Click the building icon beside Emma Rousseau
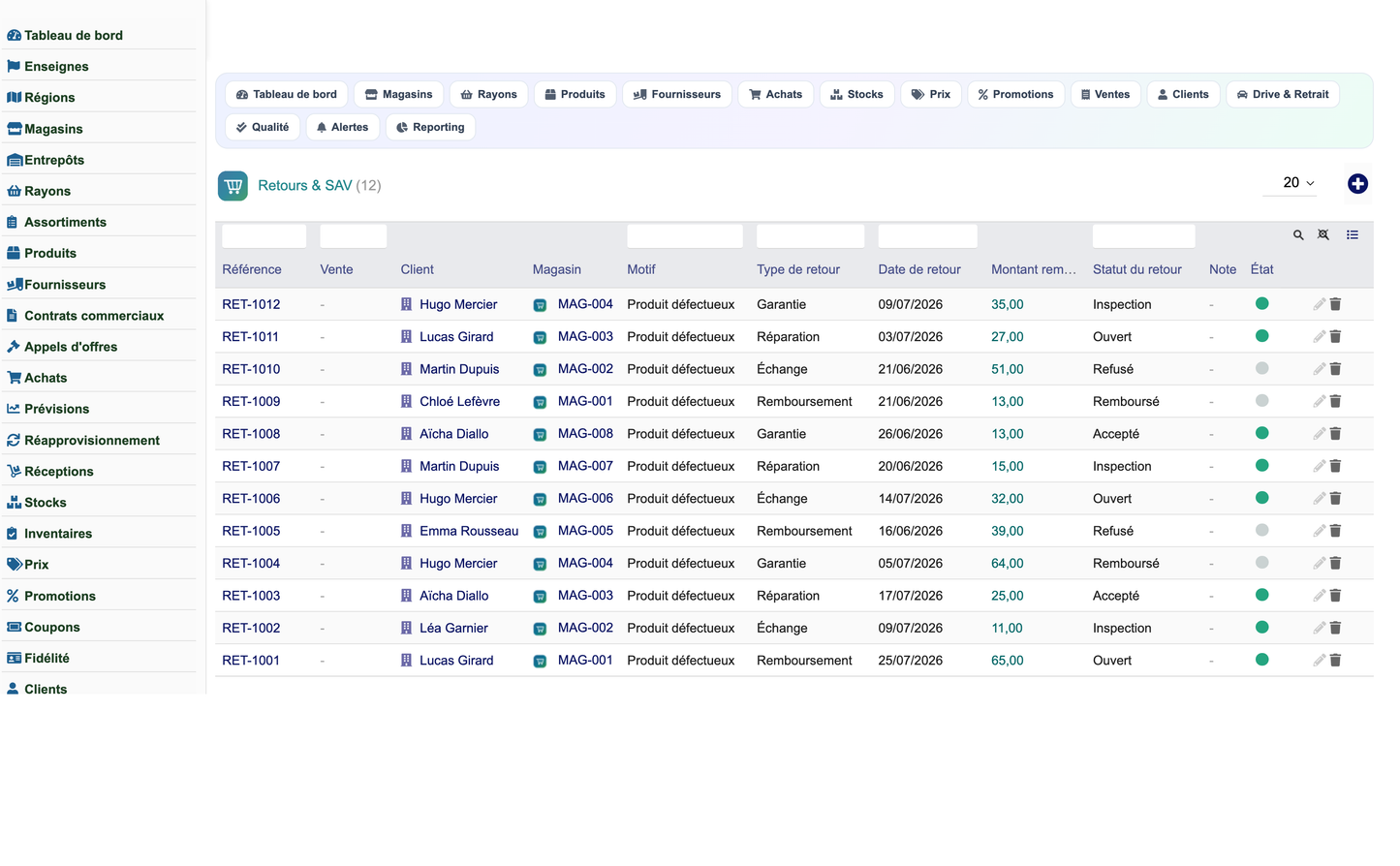 point(406,531)
